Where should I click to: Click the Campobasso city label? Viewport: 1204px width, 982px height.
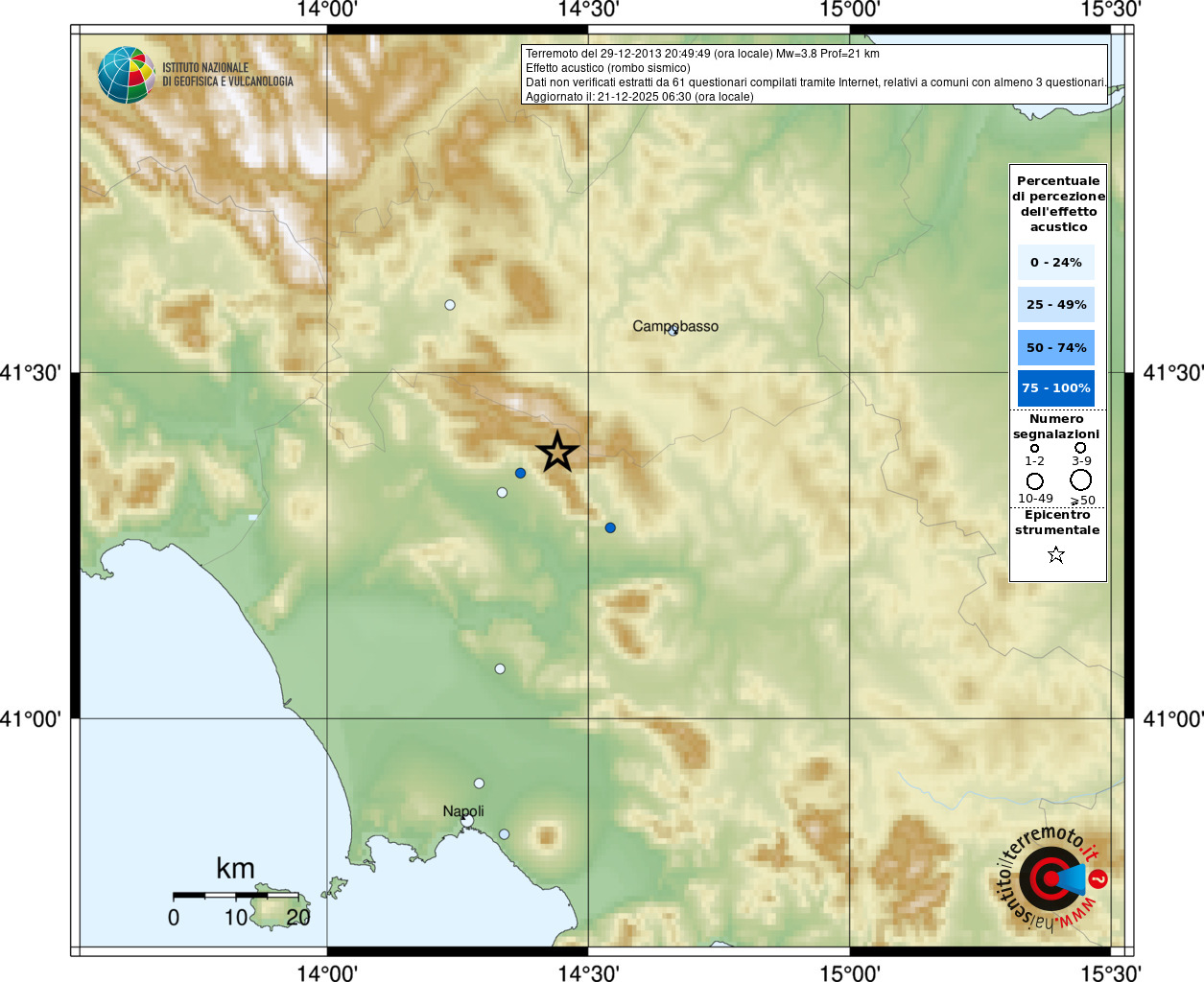pos(675,326)
